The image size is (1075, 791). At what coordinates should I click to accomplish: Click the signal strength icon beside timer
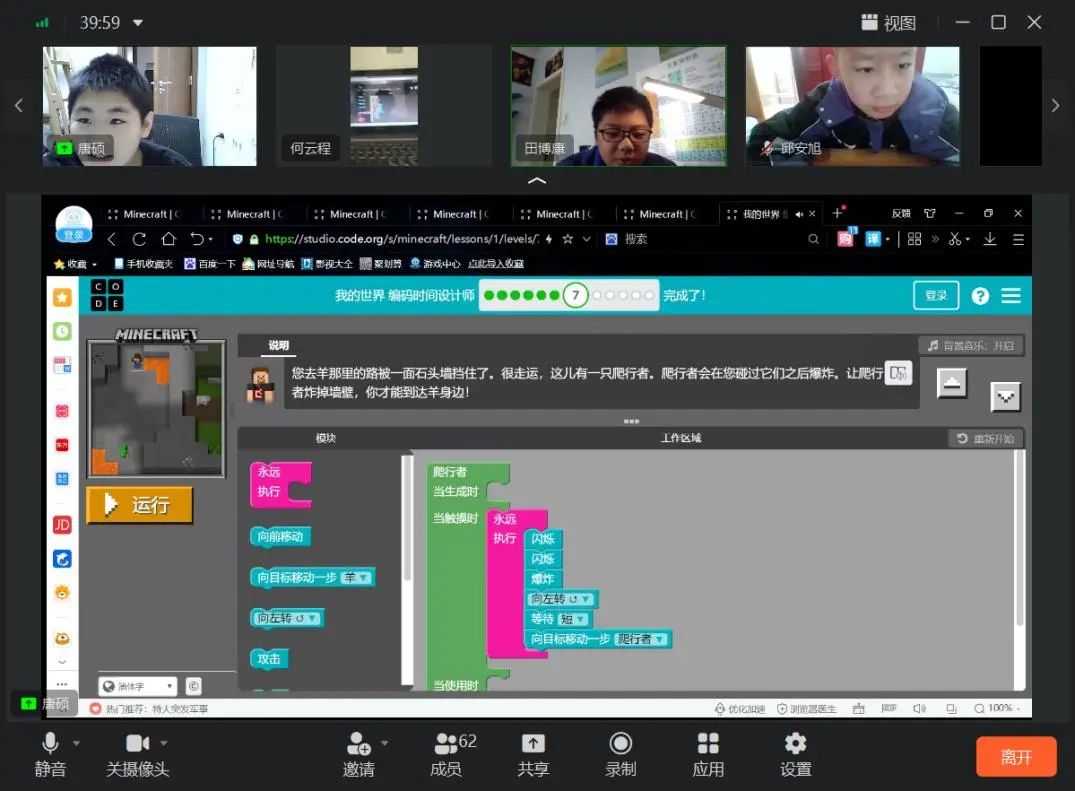coord(42,23)
